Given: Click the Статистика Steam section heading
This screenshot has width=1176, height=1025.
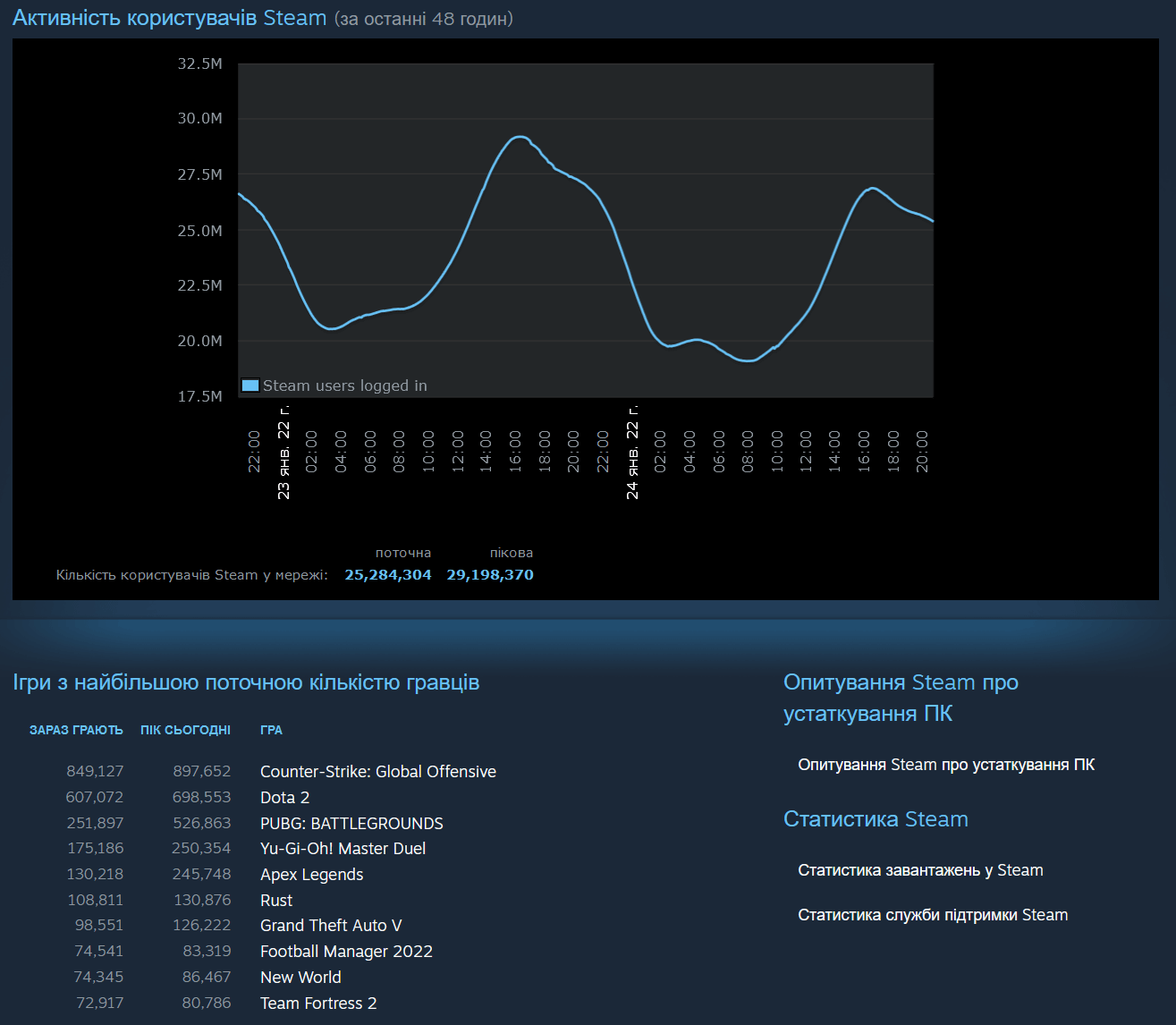Looking at the screenshot, I should 876,818.
